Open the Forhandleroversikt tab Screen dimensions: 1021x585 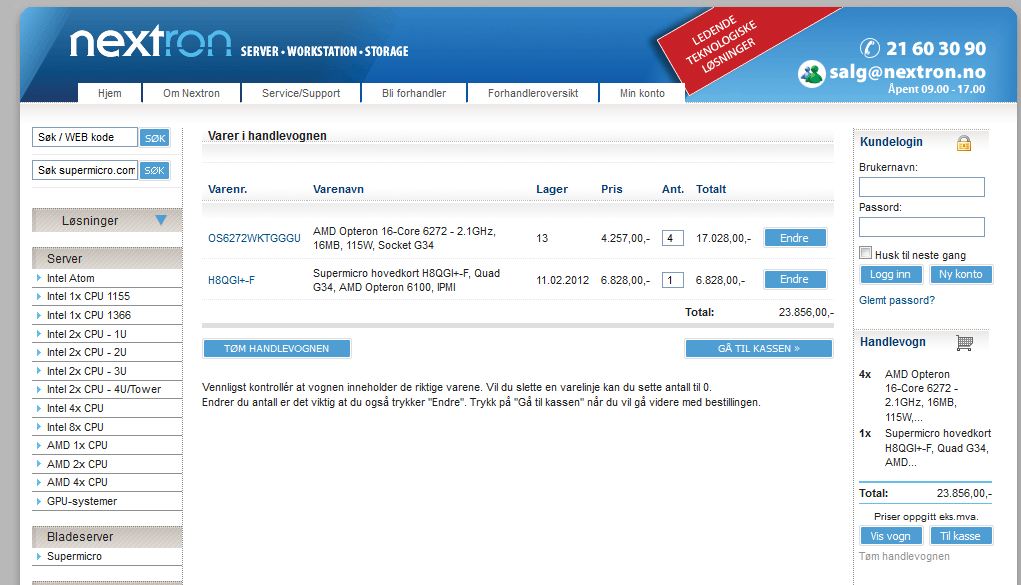[x=533, y=93]
